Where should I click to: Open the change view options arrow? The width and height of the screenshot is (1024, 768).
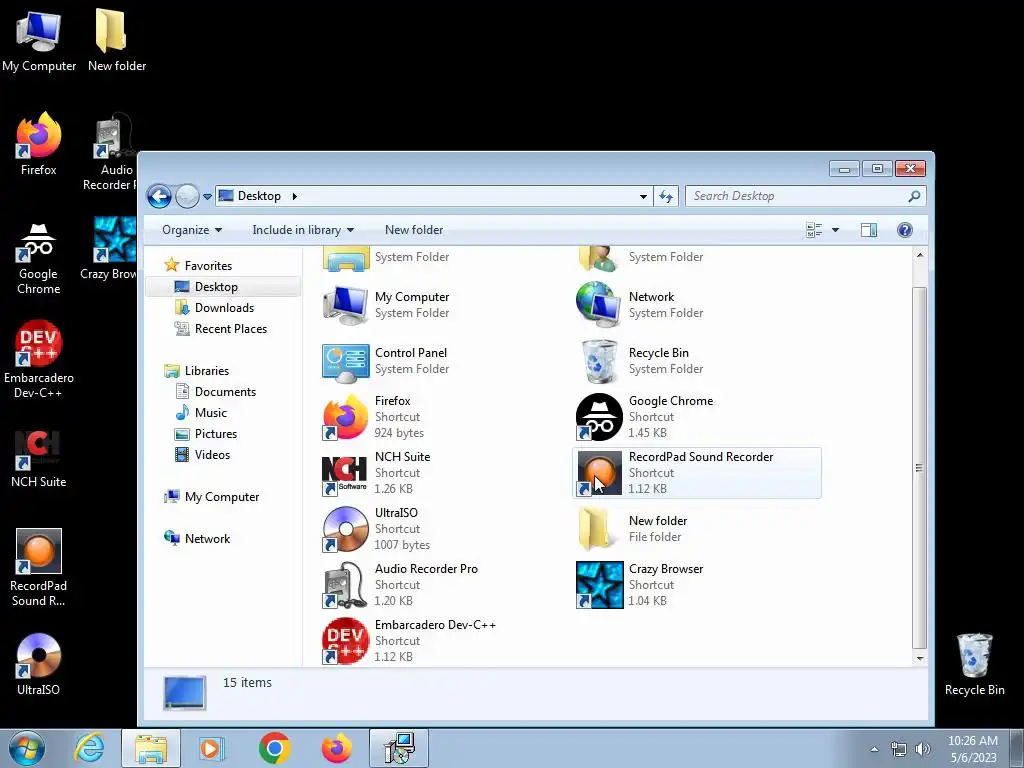tap(835, 230)
